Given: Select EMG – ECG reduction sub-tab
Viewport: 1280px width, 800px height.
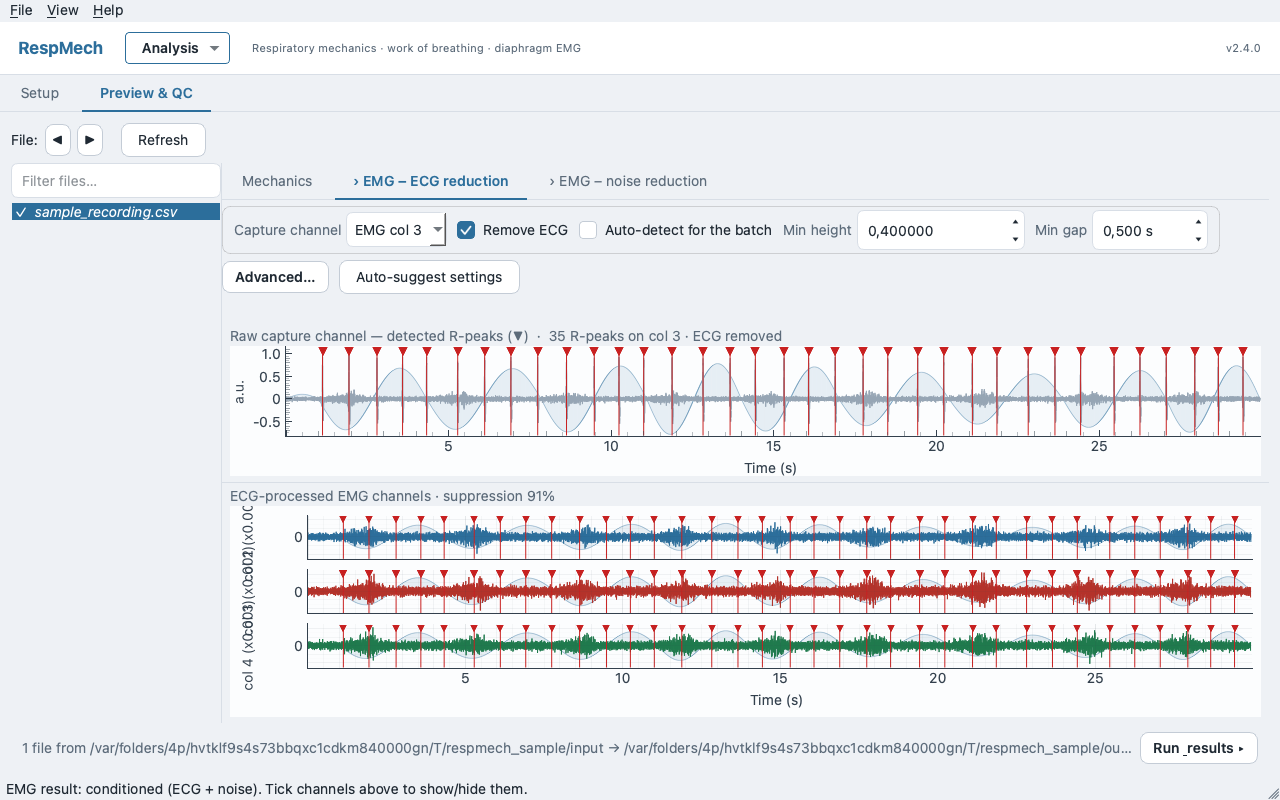Looking at the screenshot, I should click(x=431, y=181).
